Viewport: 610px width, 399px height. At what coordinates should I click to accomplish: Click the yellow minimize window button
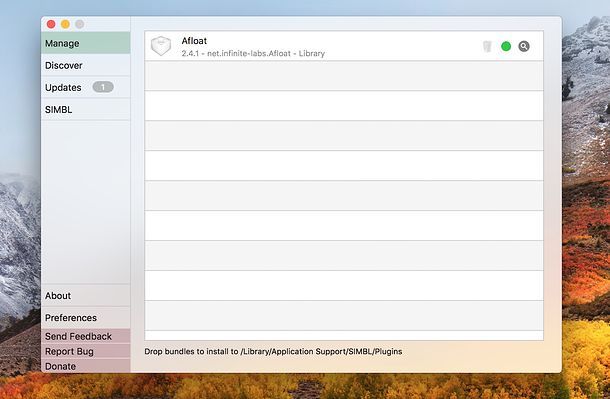pyautogui.click(x=65, y=24)
